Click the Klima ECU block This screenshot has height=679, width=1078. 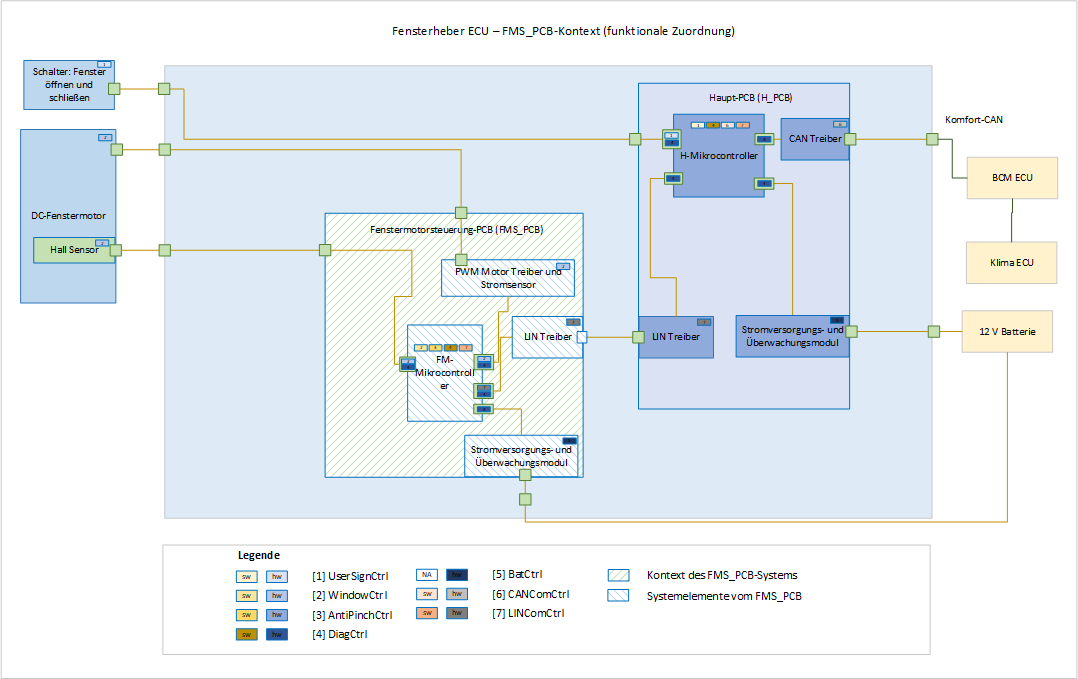[1011, 263]
